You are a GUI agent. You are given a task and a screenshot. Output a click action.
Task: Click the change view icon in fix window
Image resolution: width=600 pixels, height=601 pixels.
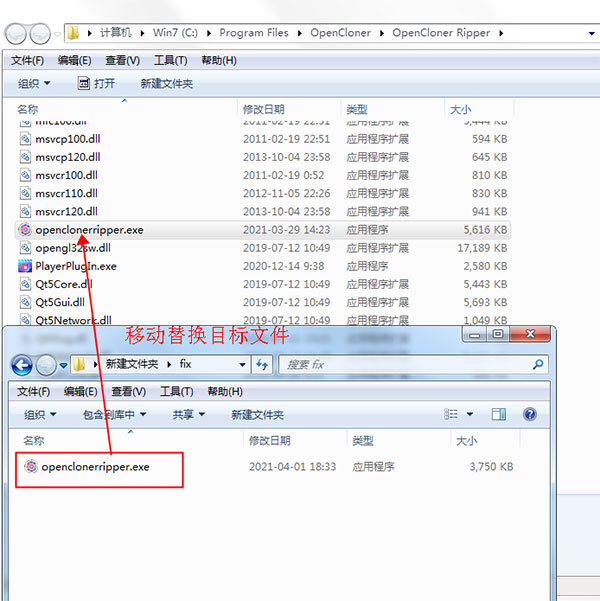[451, 414]
